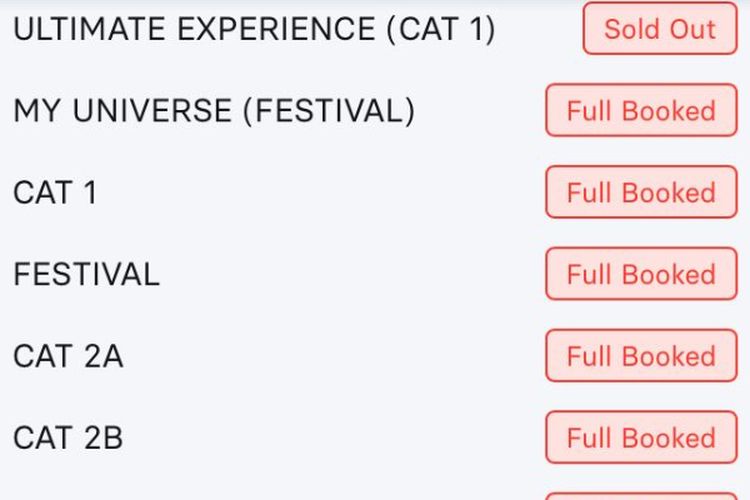
Task: Tap the (CAT 1) text in the top row
Action: click(441, 29)
